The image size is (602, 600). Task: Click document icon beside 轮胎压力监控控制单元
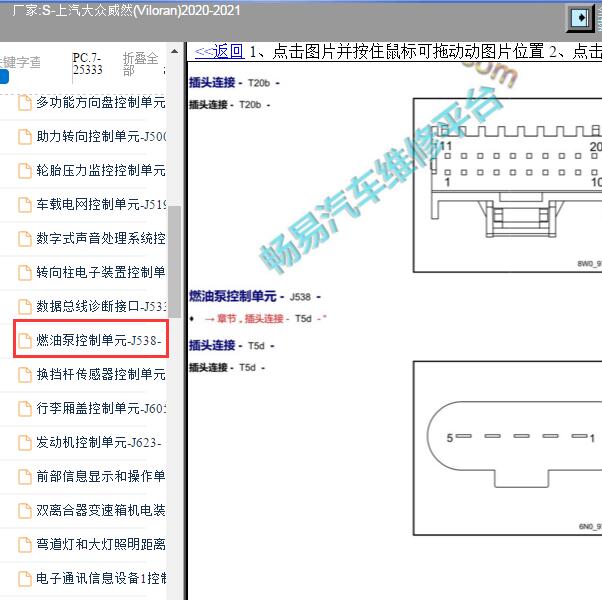coord(25,171)
